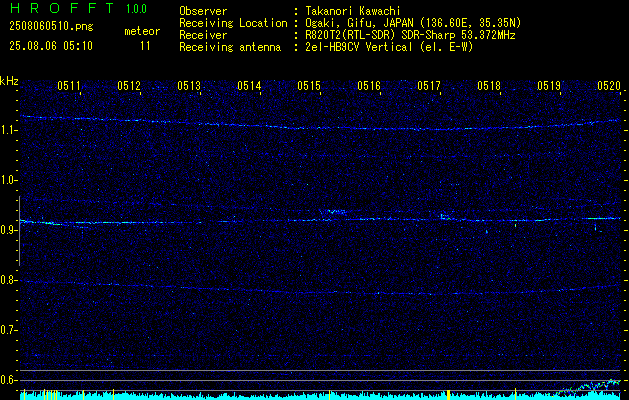Select the meteor count value 11
The height and width of the screenshot is (400, 629).
[x=145, y=46]
